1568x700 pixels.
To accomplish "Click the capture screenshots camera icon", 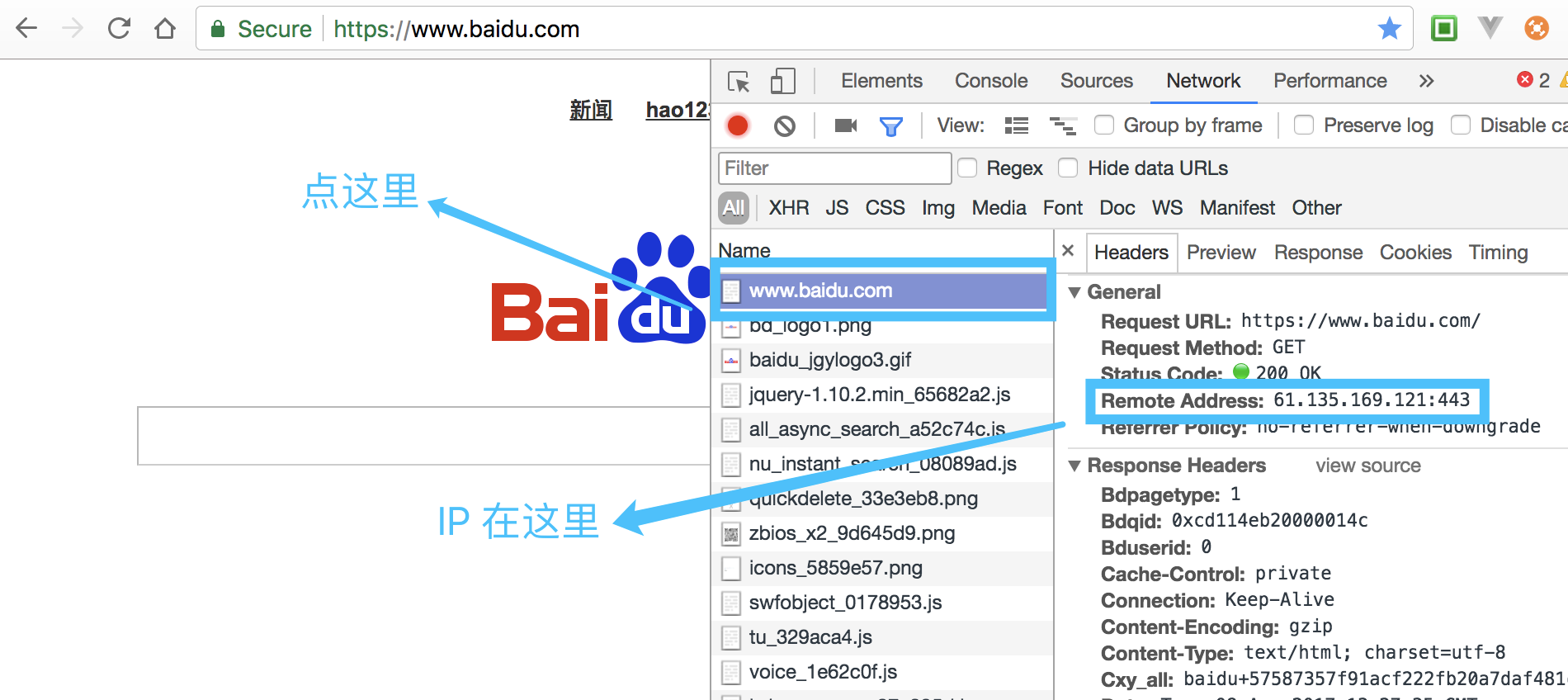I will [846, 125].
